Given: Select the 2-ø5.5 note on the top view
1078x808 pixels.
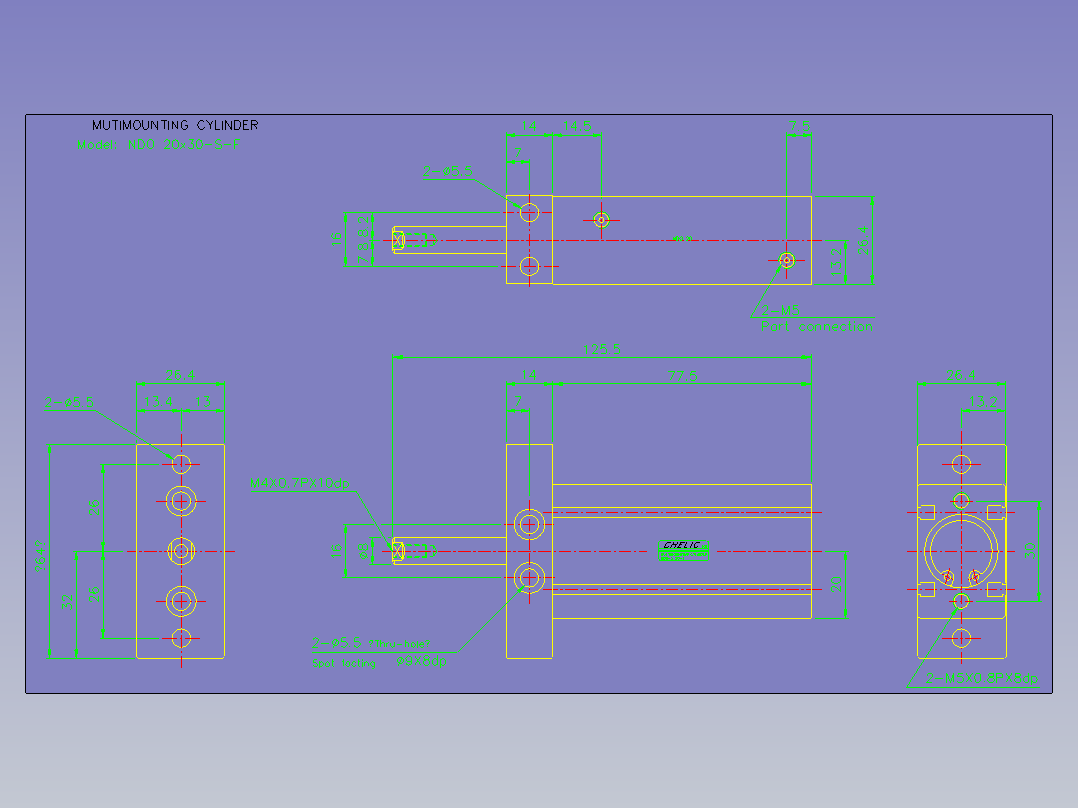Looking at the screenshot, I should tap(448, 171).
